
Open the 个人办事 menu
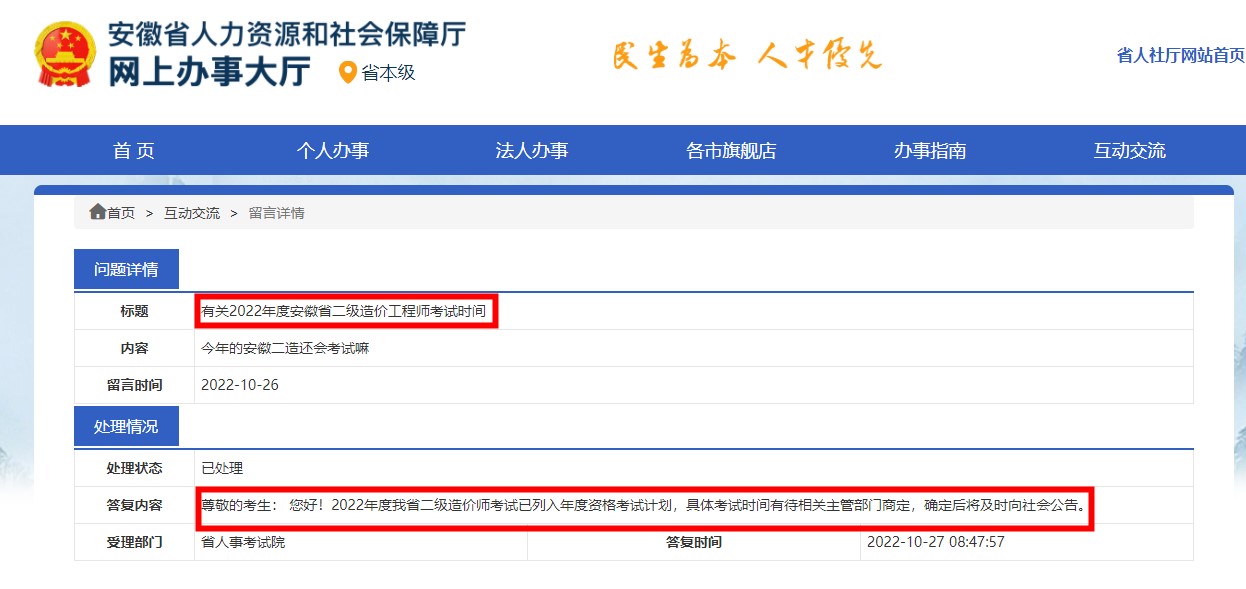coord(333,149)
